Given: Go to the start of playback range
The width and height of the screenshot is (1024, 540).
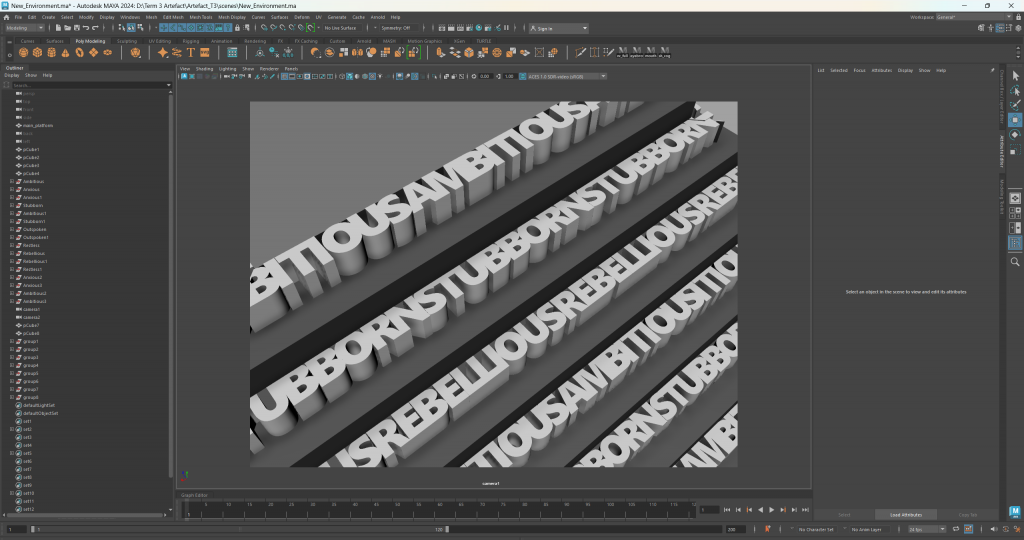Looking at the screenshot, I should point(727,510).
